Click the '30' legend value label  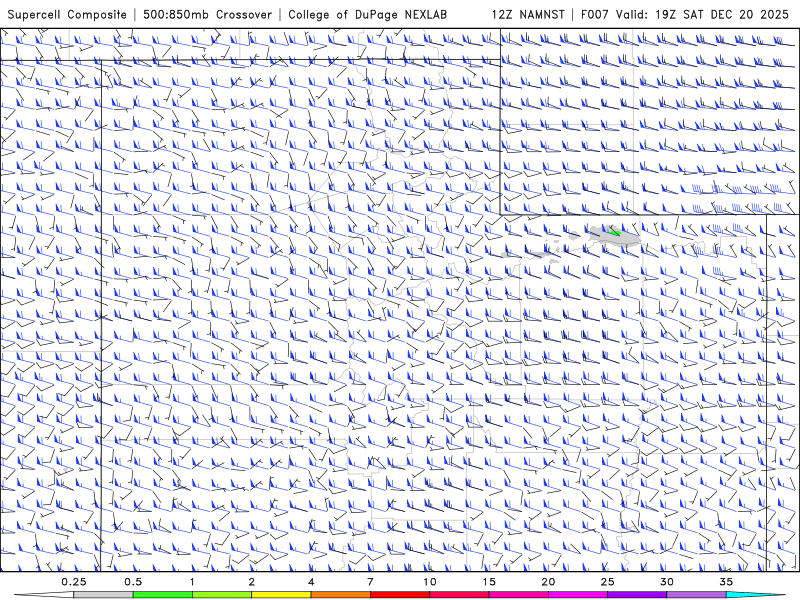tap(667, 582)
